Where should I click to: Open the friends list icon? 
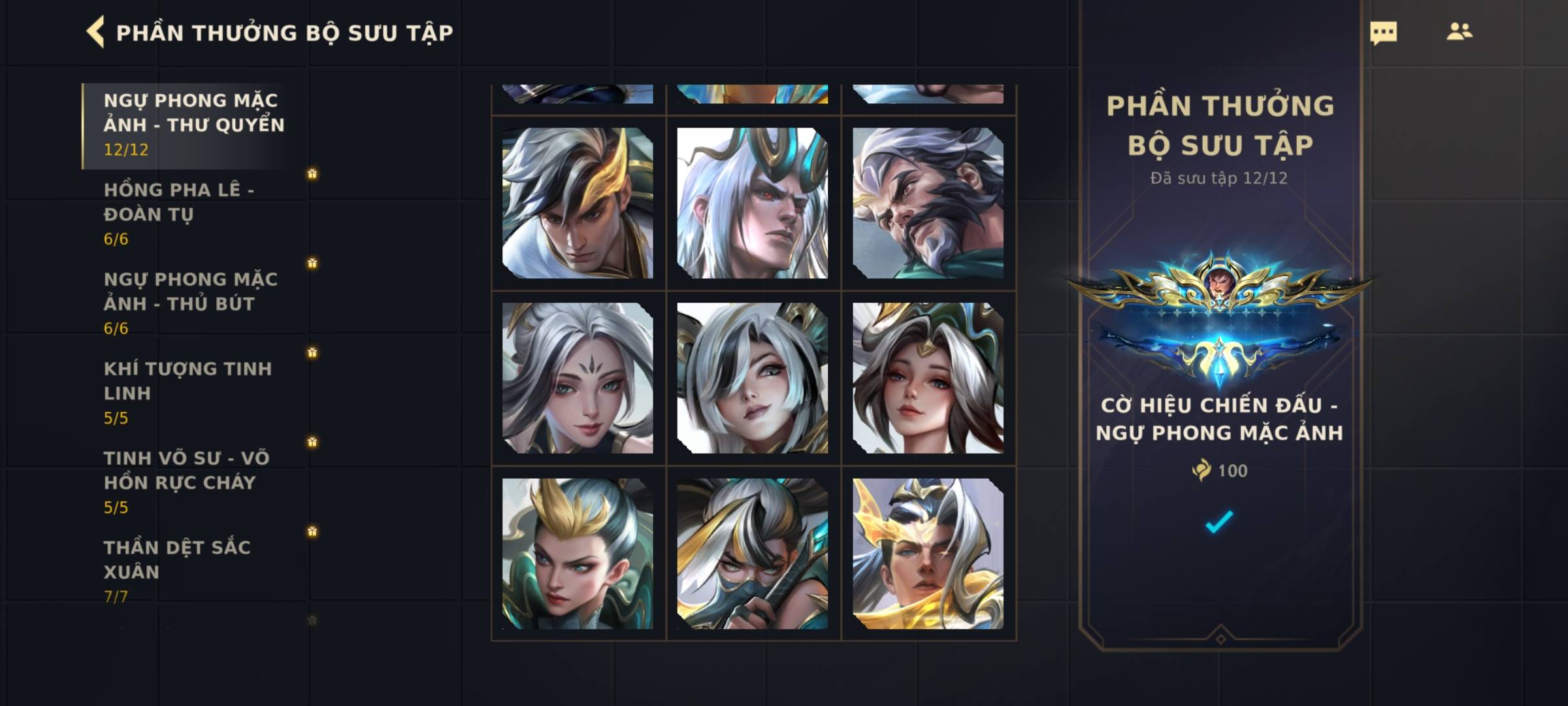point(1459,31)
